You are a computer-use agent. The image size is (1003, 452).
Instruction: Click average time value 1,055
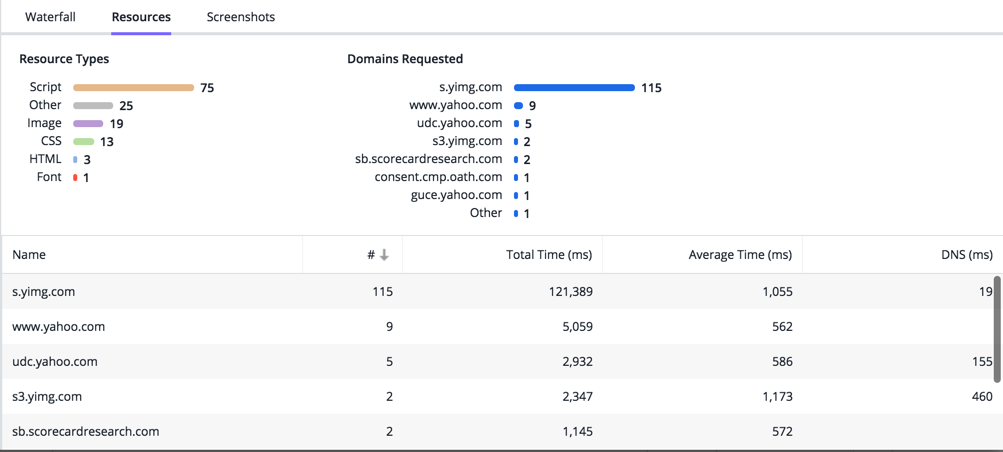[777, 292]
